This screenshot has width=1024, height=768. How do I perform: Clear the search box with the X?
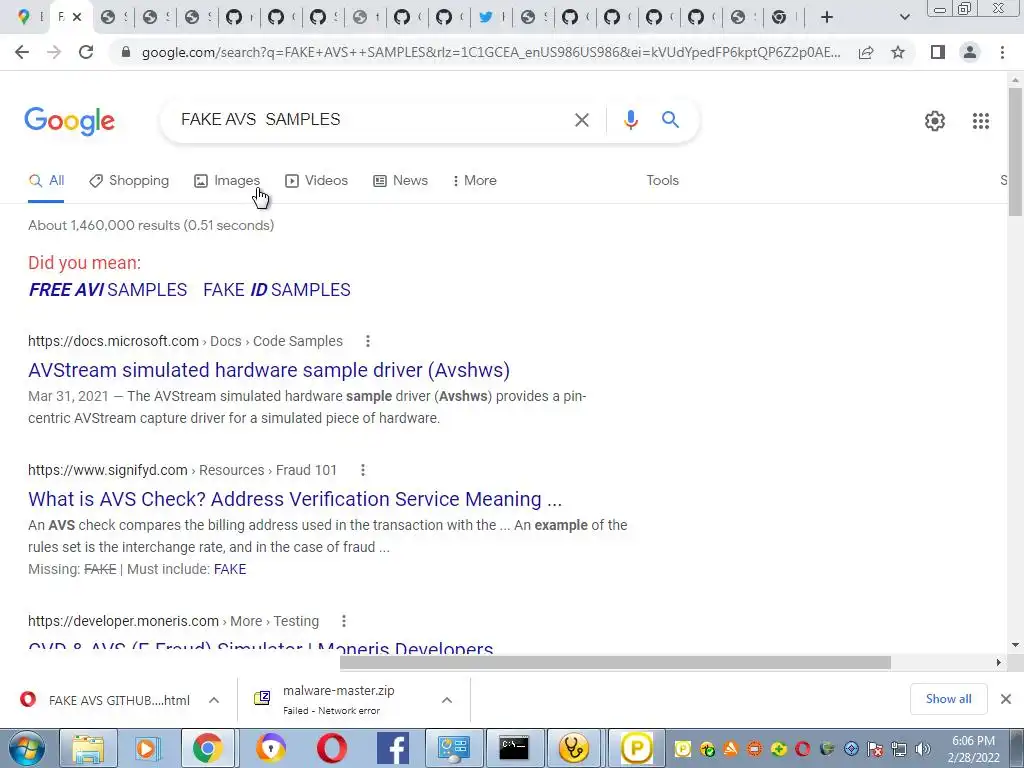[581, 120]
